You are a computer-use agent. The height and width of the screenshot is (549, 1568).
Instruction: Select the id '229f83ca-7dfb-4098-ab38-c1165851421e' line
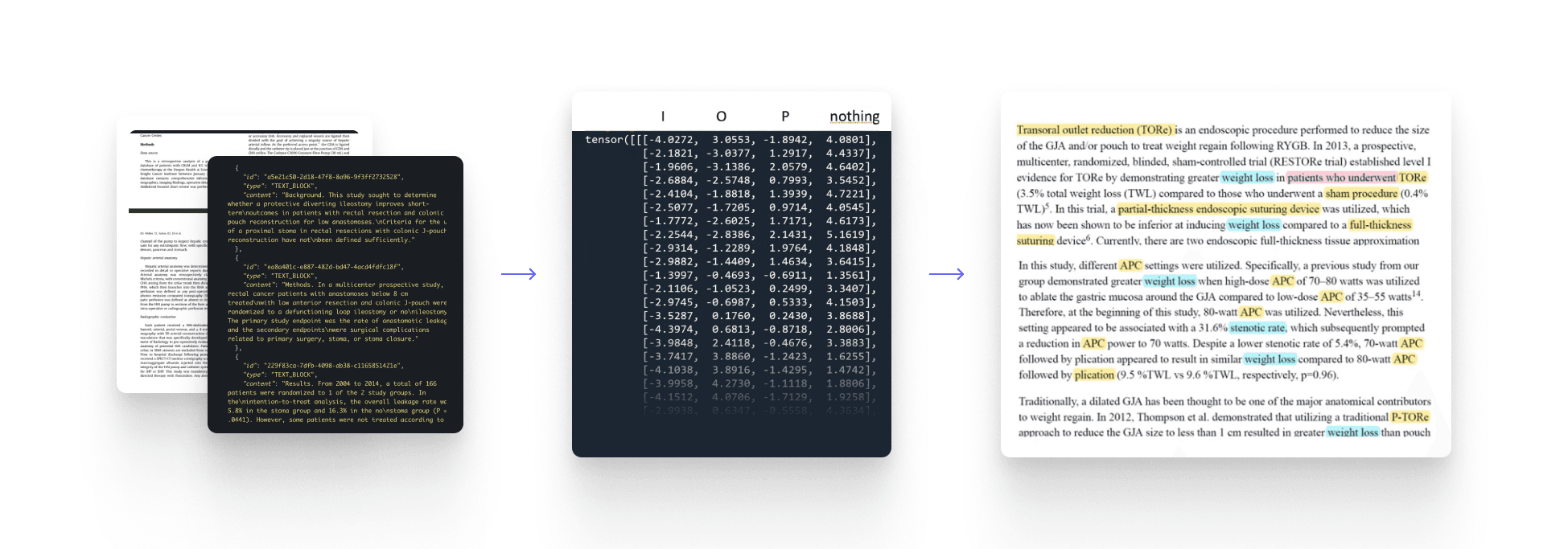coord(322,366)
